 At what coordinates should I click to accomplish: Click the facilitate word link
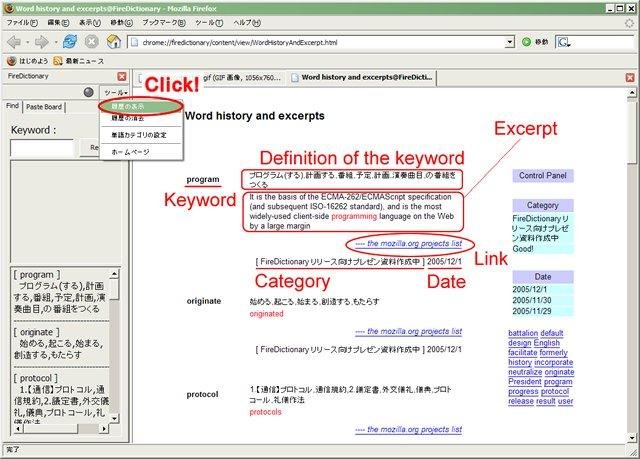pyautogui.click(x=522, y=353)
